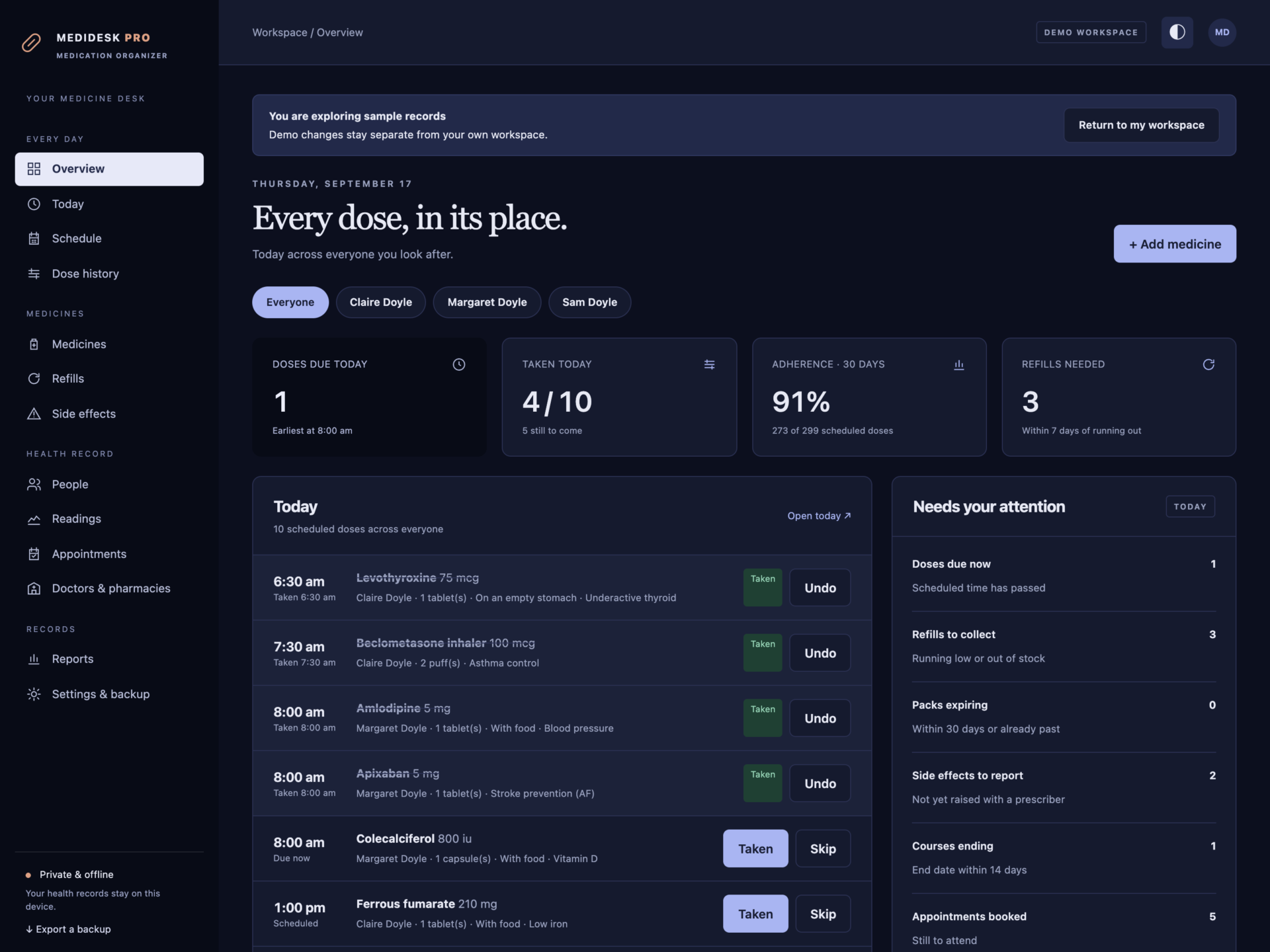
Task: Click the pill bottle icon beside Medicines
Action: click(x=34, y=344)
